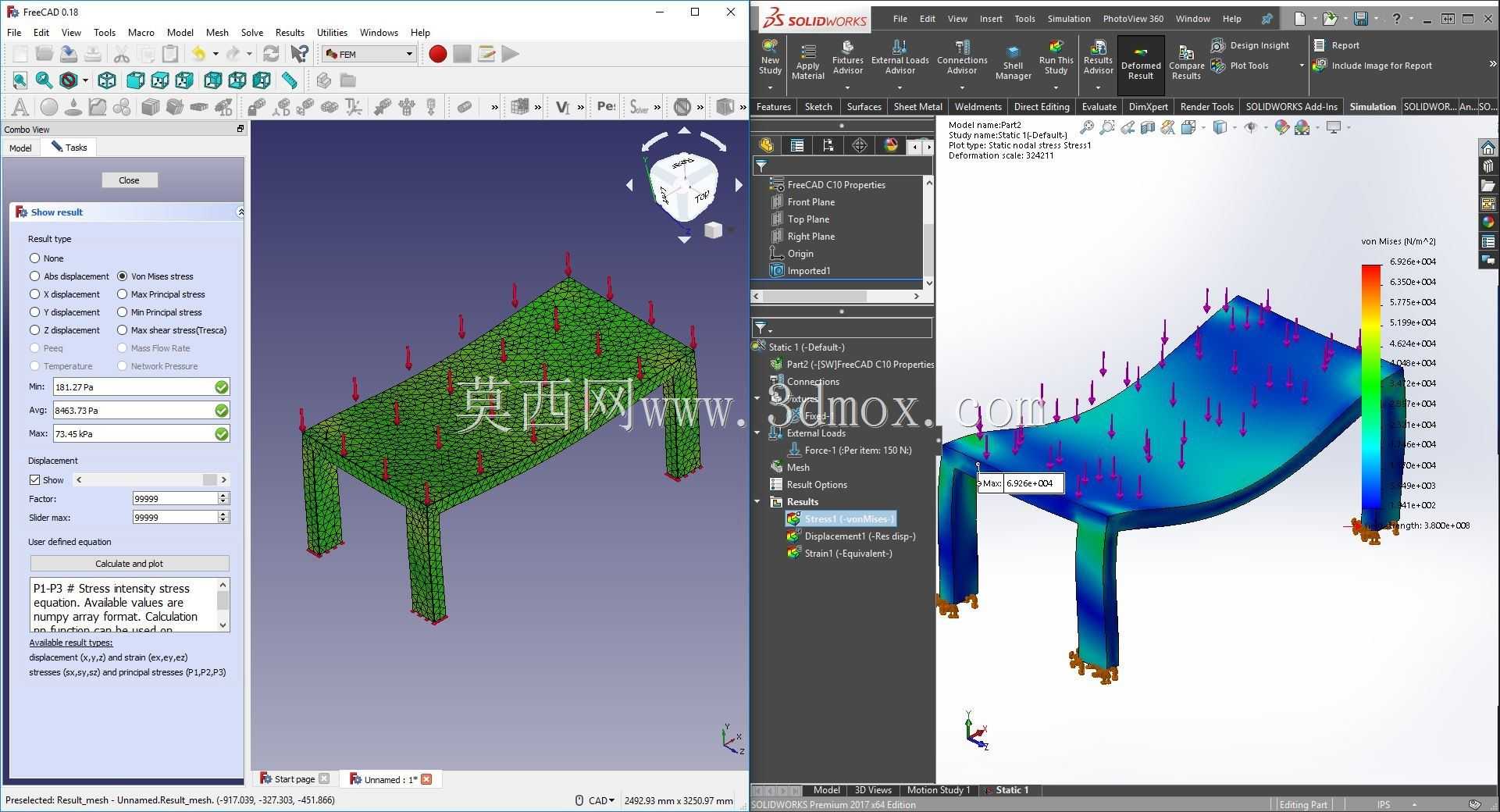Click Include Image for Report in SolidWorks
1500x812 pixels.
[1373, 66]
